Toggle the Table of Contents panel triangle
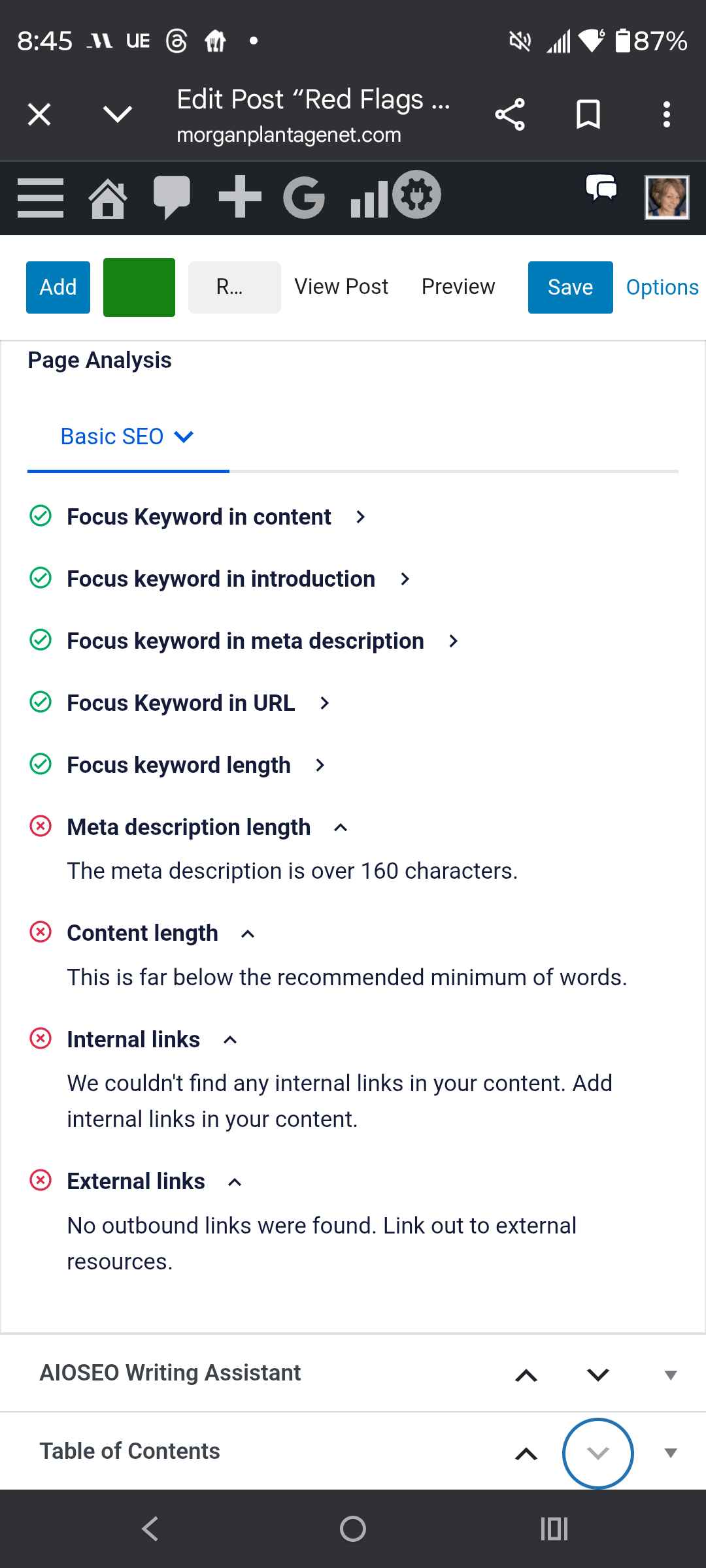Viewport: 706px width, 1568px height. [670, 1453]
